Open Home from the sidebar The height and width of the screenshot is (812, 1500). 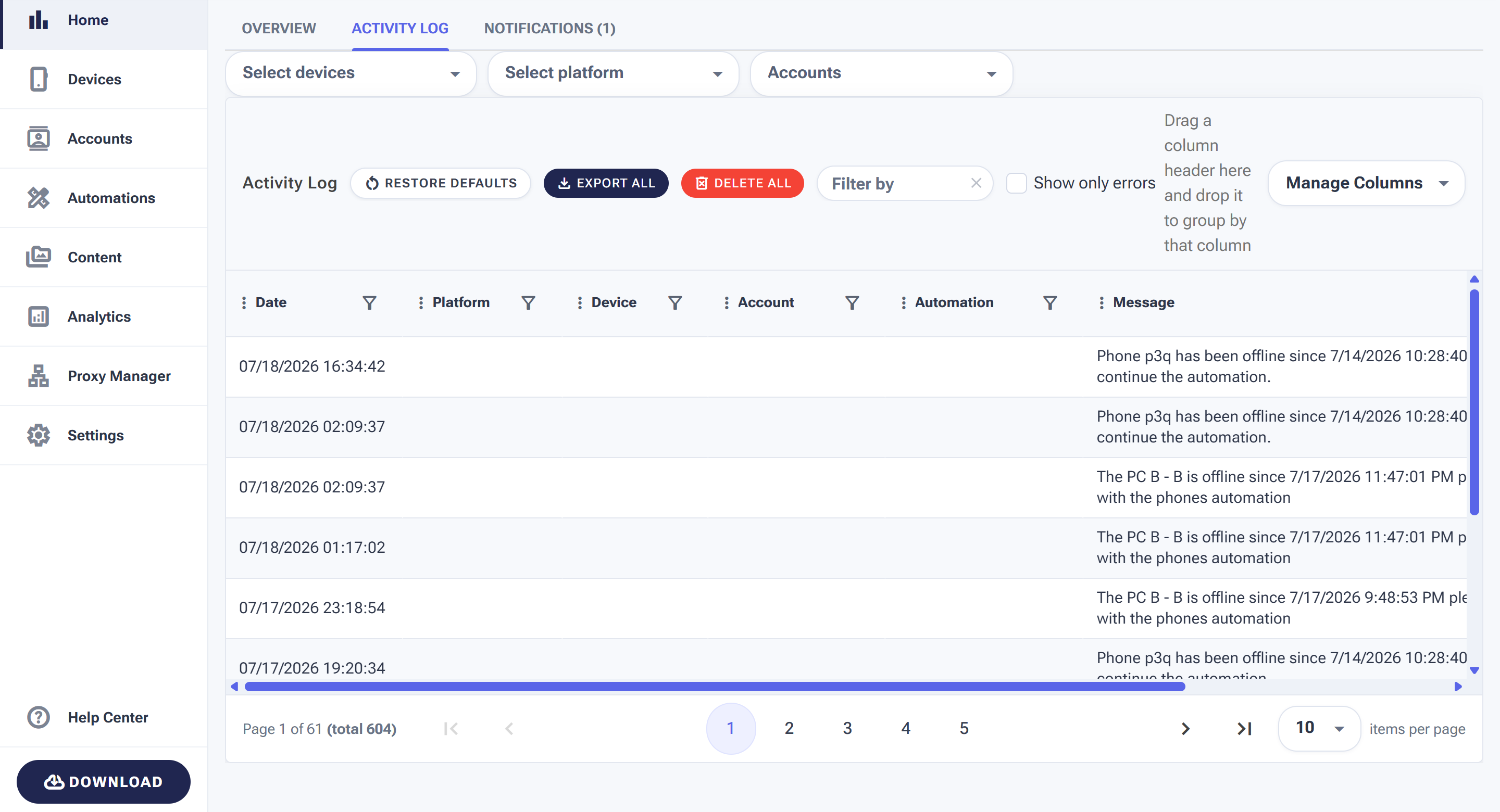[104, 20]
